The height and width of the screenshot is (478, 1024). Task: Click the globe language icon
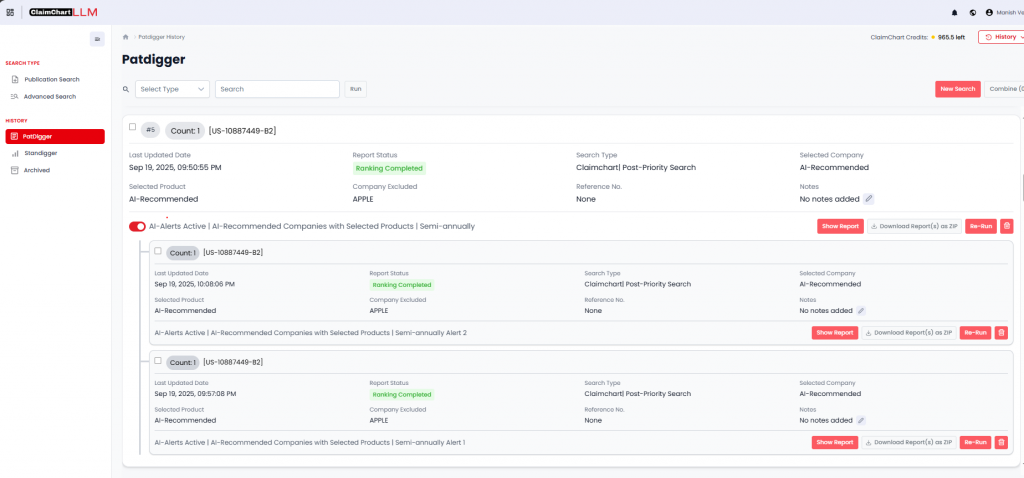(972, 12)
